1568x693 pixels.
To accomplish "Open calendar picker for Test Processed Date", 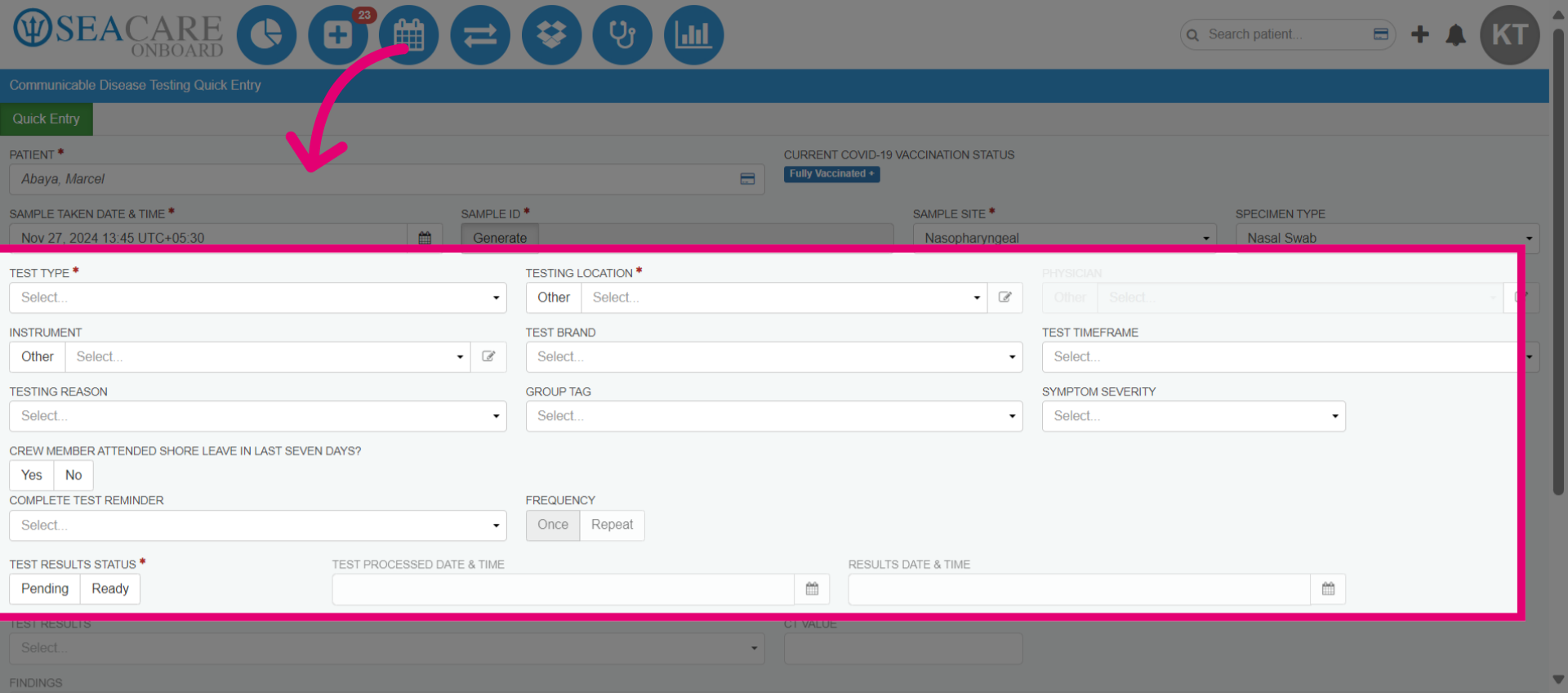I will pos(812,588).
